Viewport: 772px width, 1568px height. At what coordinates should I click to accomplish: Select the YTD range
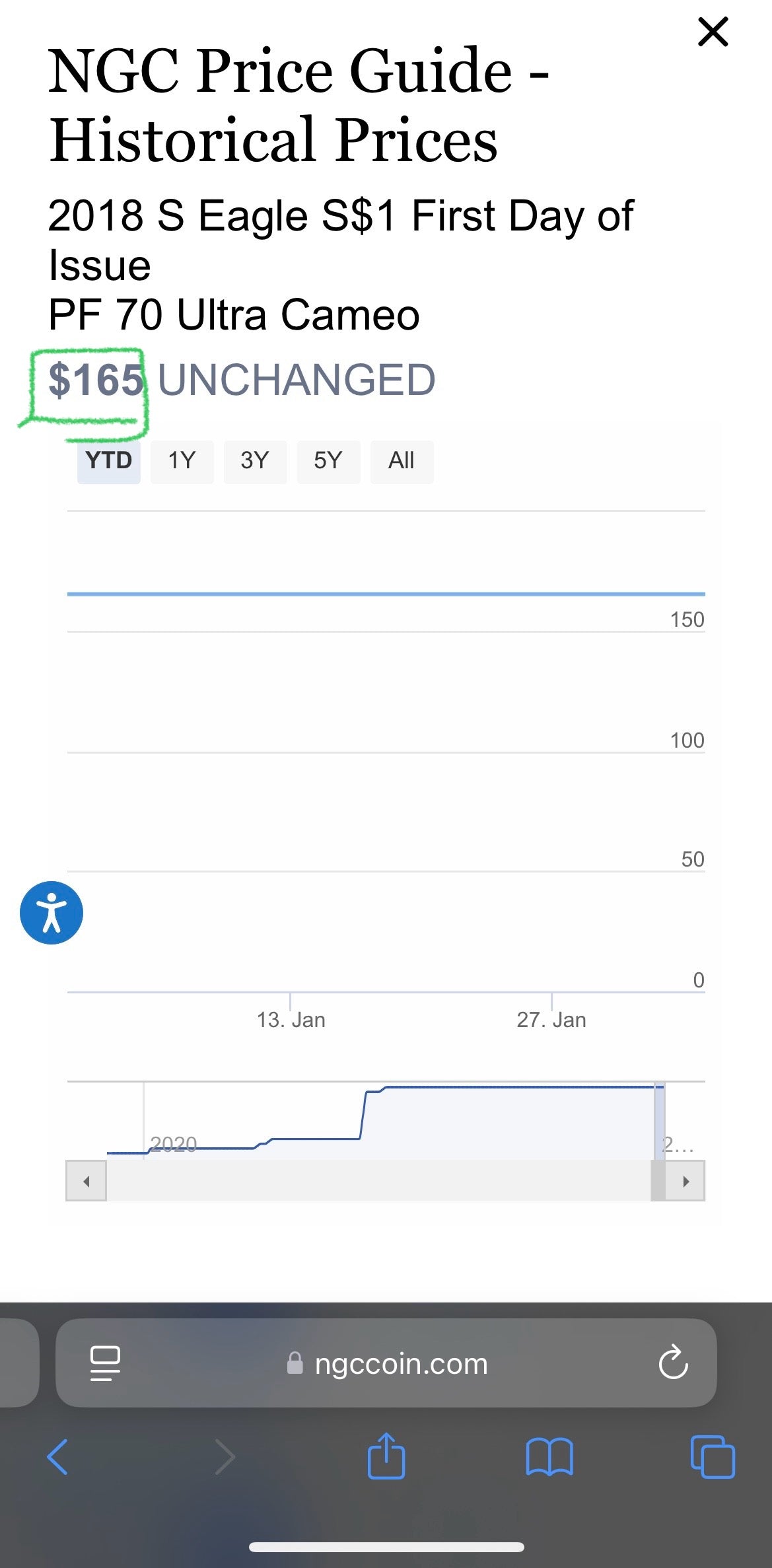click(109, 461)
